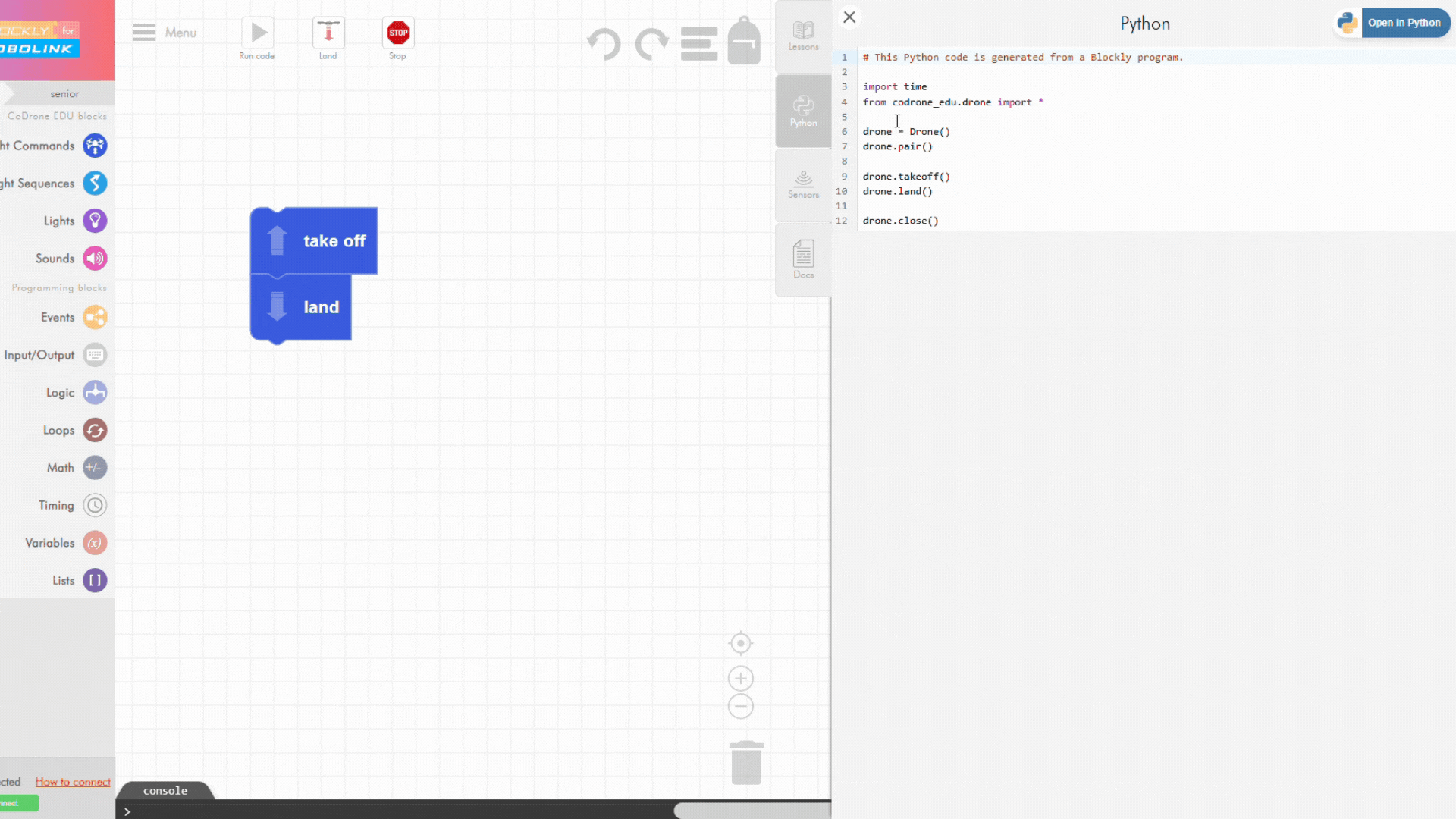Center workspace with the crosshair icon
This screenshot has width=1456, height=819.
[x=740, y=643]
